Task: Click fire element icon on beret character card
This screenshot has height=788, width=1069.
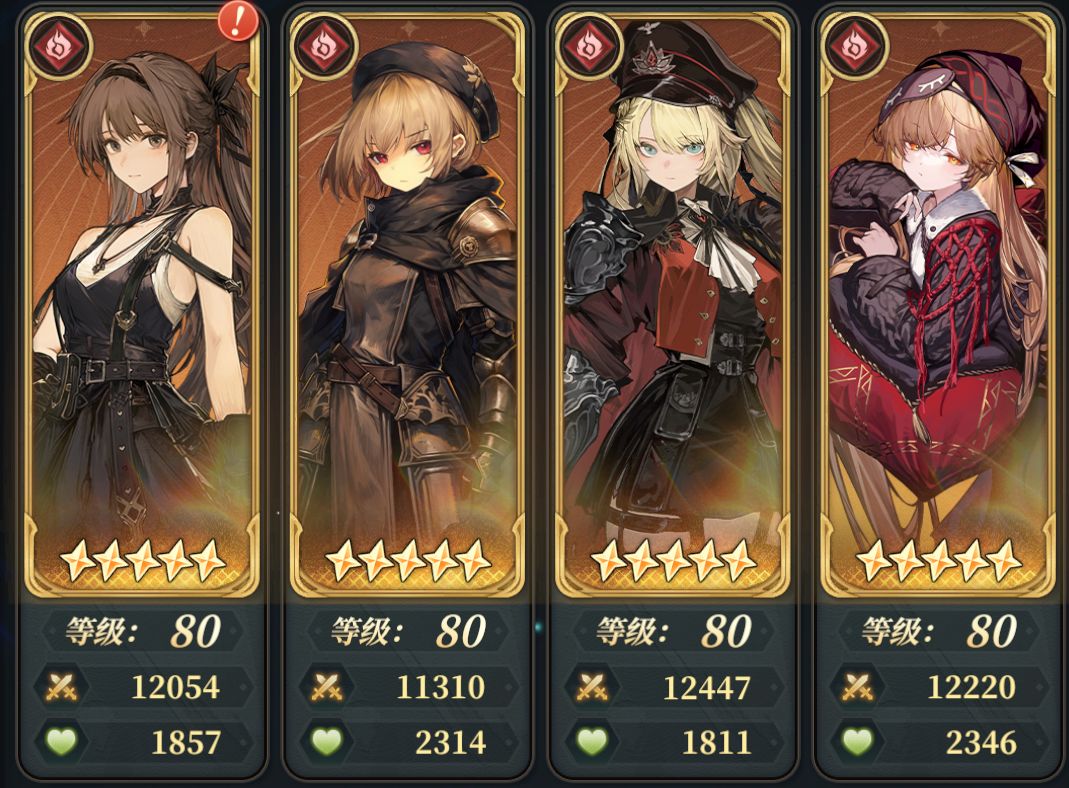Action: tap(325, 46)
